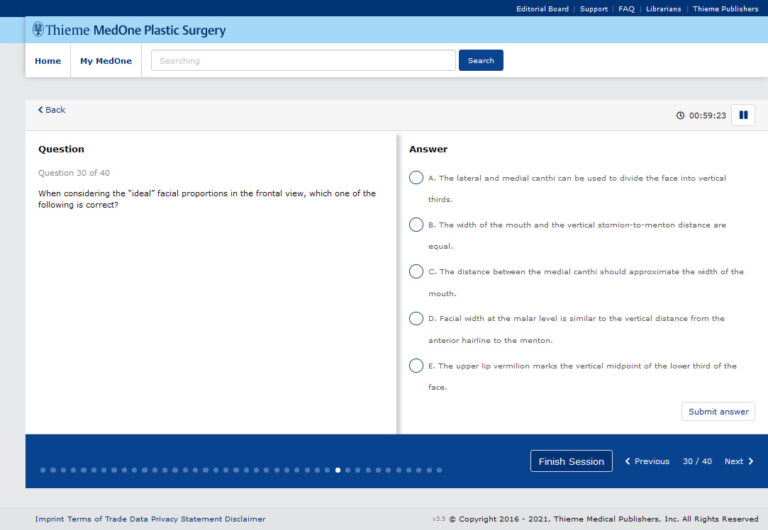Open the Home tab
The width and height of the screenshot is (768, 530).
coord(48,61)
